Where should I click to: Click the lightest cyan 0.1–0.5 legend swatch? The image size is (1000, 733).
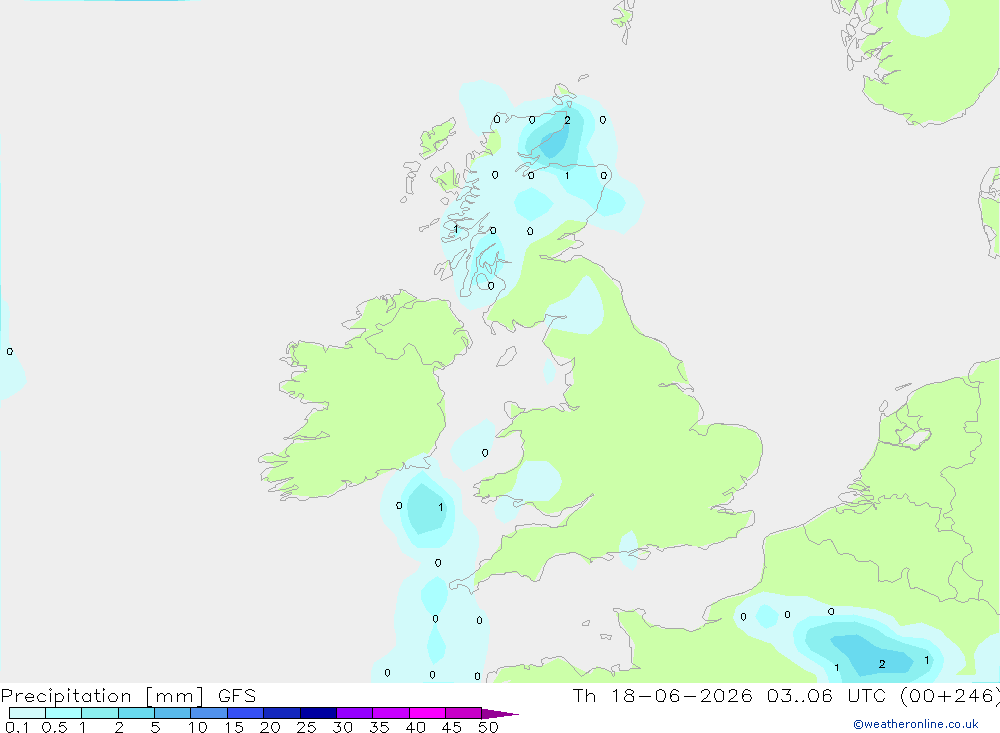pyautogui.click(x=27, y=713)
